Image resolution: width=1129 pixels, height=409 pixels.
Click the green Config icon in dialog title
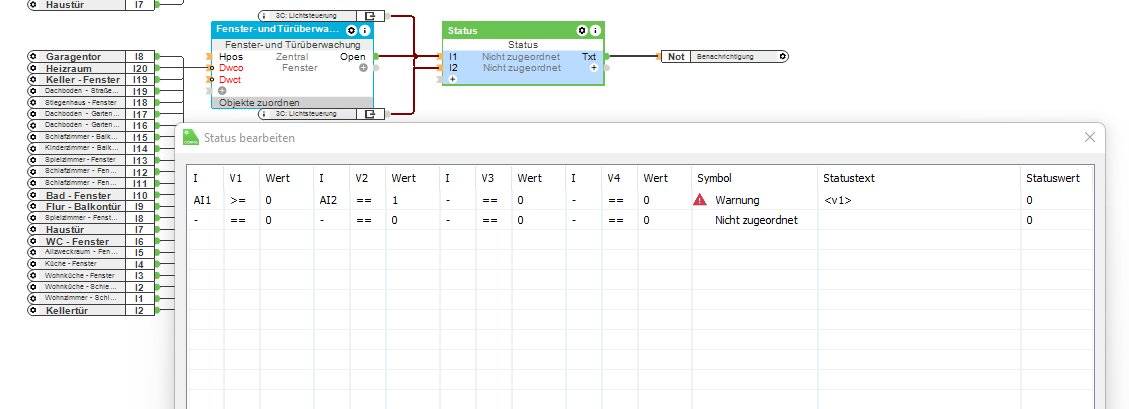(x=191, y=138)
